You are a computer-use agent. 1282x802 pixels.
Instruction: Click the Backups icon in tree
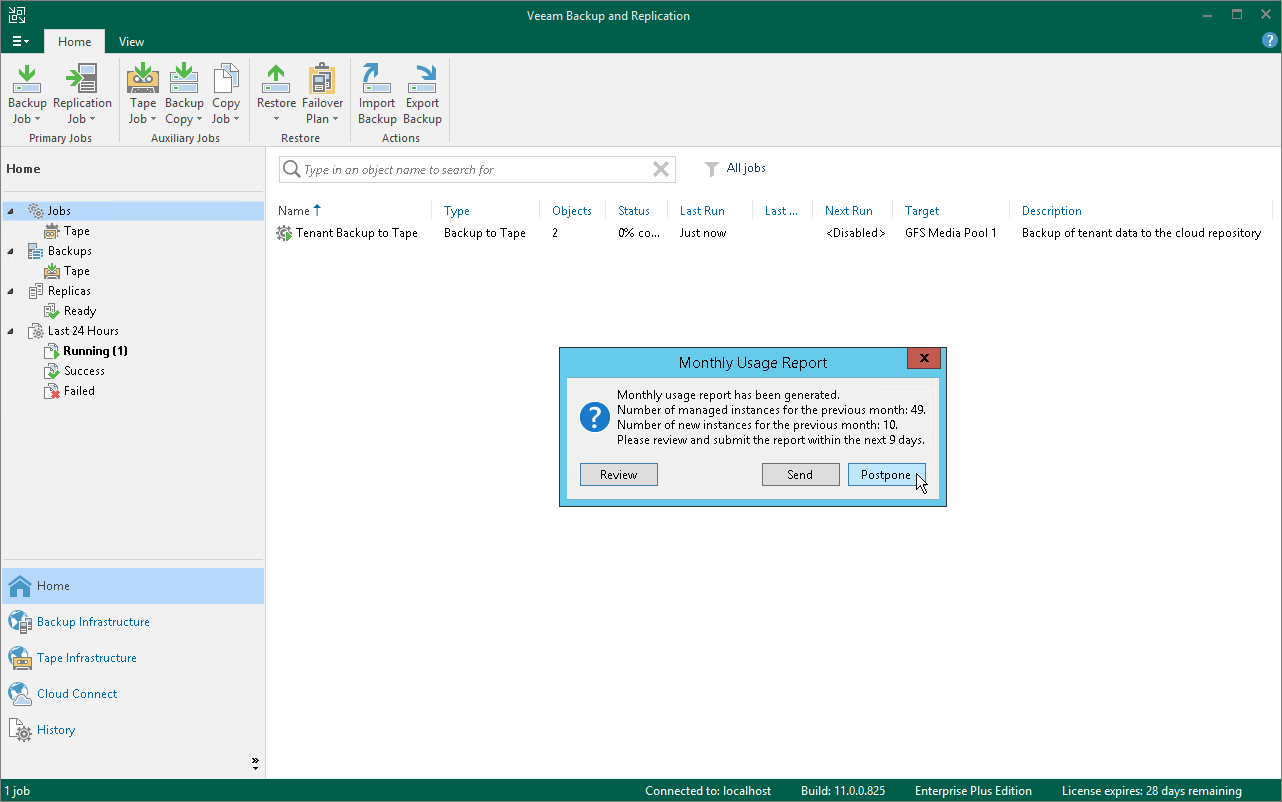pyautogui.click(x=35, y=251)
